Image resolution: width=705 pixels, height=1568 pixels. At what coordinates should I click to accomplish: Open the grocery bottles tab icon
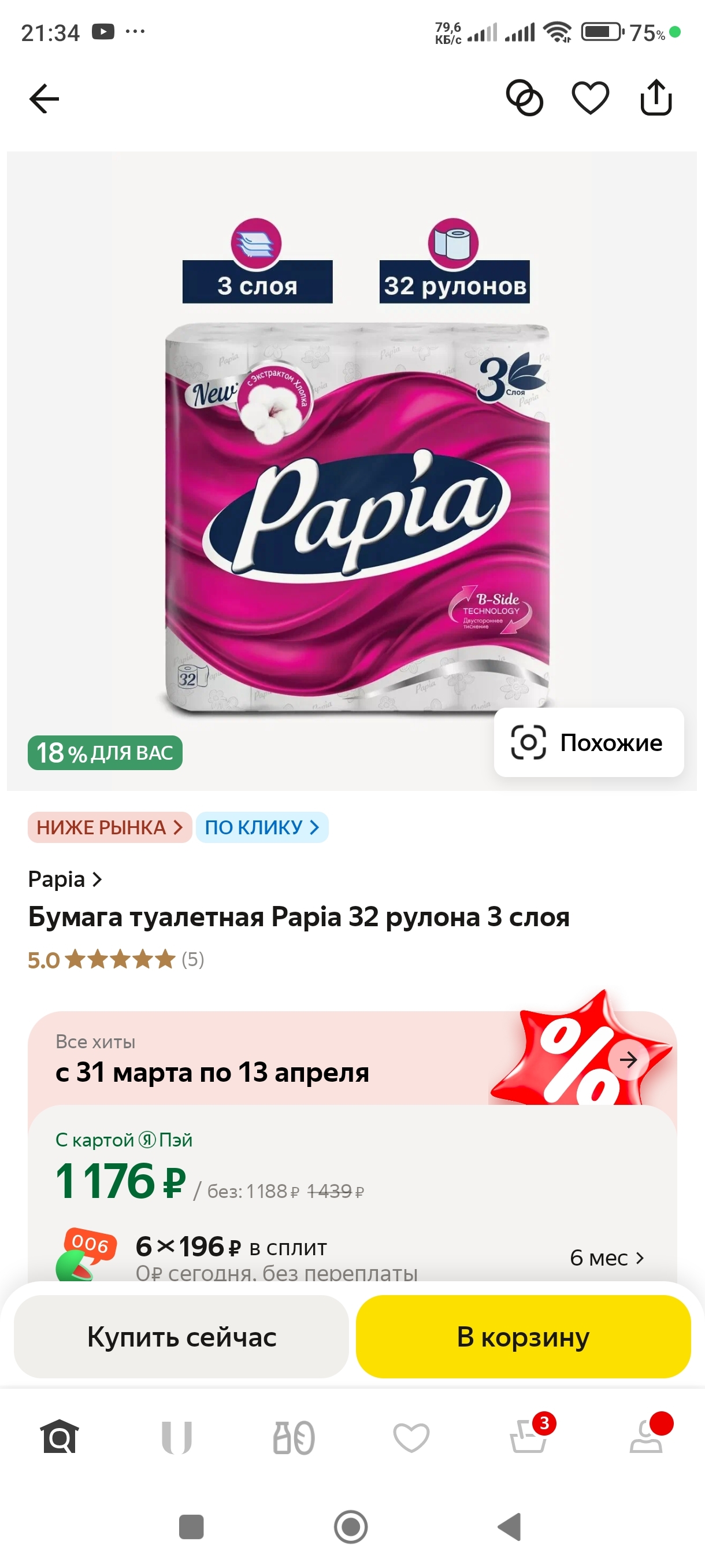294,1437
